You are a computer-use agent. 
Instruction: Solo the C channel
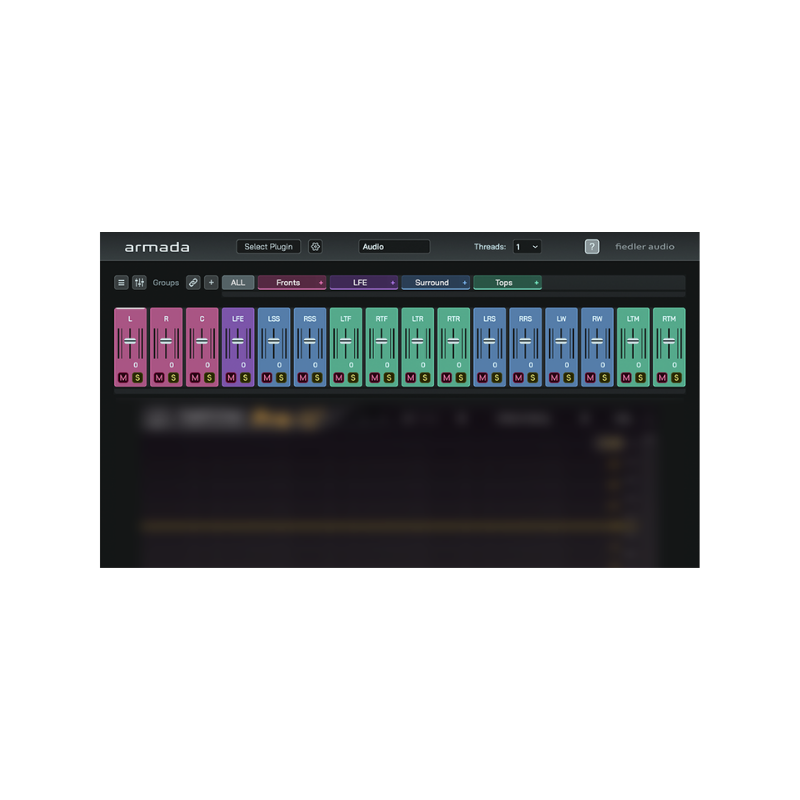point(209,378)
